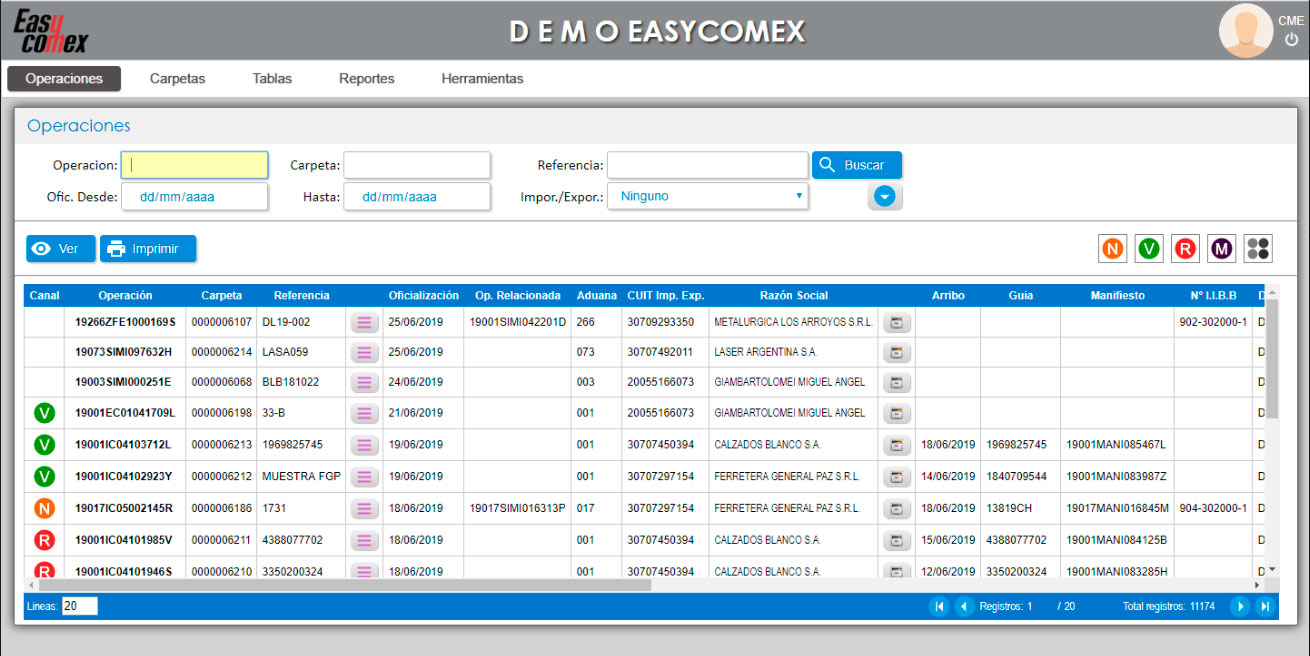Open detail menu for reference LASA059
Image resolution: width=1310 pixels, height=656 pixels.
pos(364,352)
